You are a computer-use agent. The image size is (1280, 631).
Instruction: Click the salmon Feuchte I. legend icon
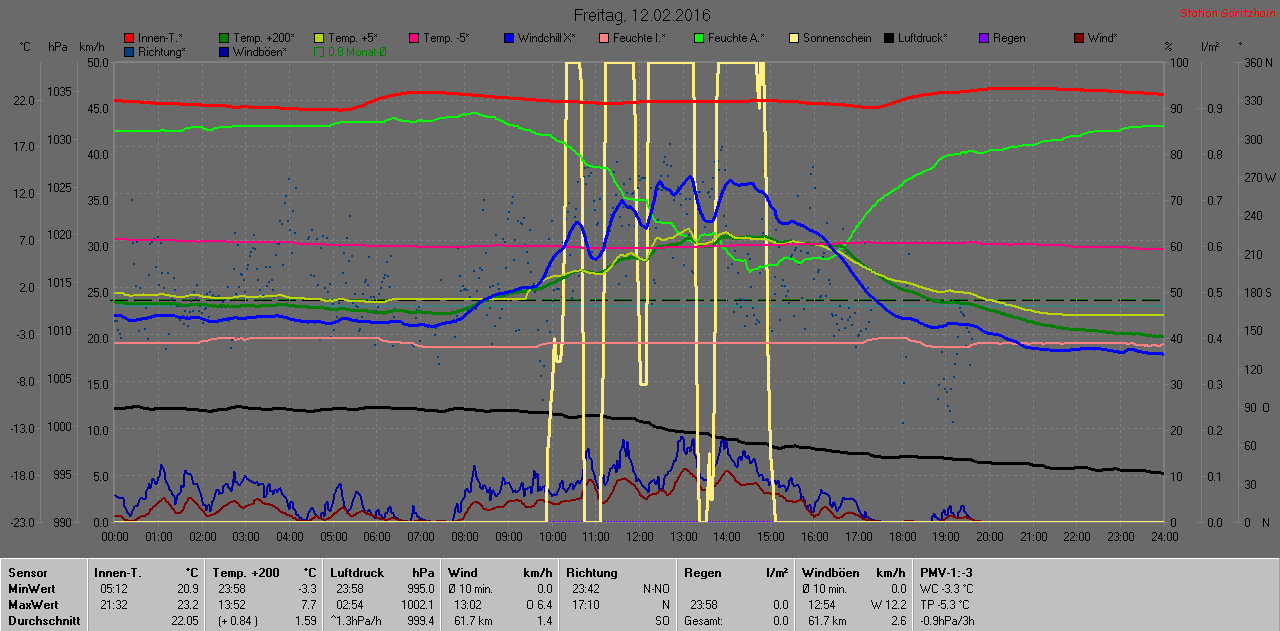click(x=604, y=38)
